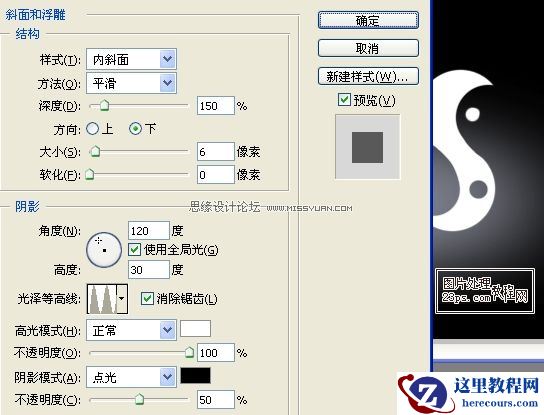544x415 pixels.
Task: Click the 取消 button
Action: 368,48
